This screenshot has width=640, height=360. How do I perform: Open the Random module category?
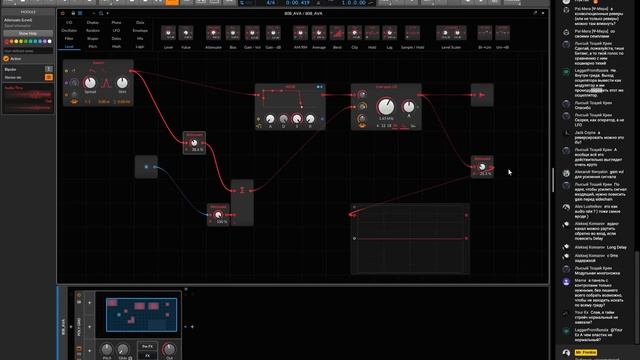pos(93,31)
